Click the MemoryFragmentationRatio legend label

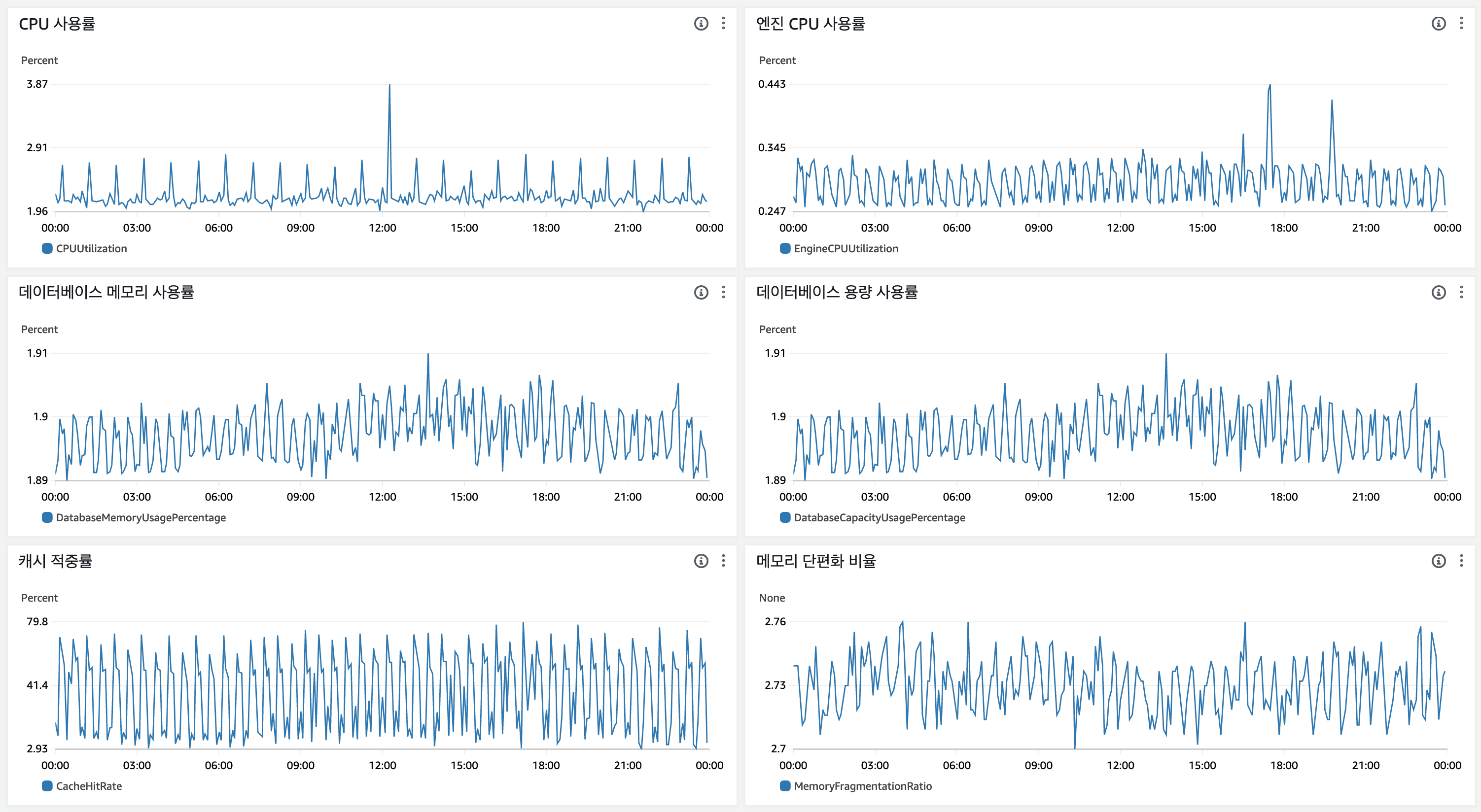(862, 786)
